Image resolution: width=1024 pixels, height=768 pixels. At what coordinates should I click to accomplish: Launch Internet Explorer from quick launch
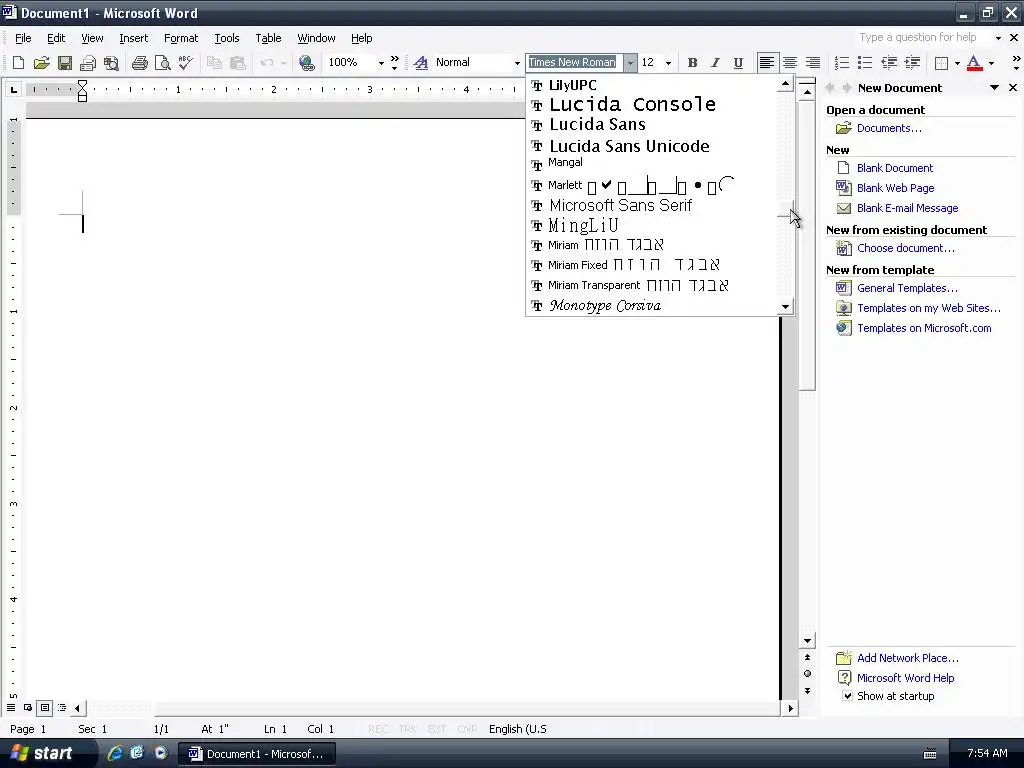(114, 753)
